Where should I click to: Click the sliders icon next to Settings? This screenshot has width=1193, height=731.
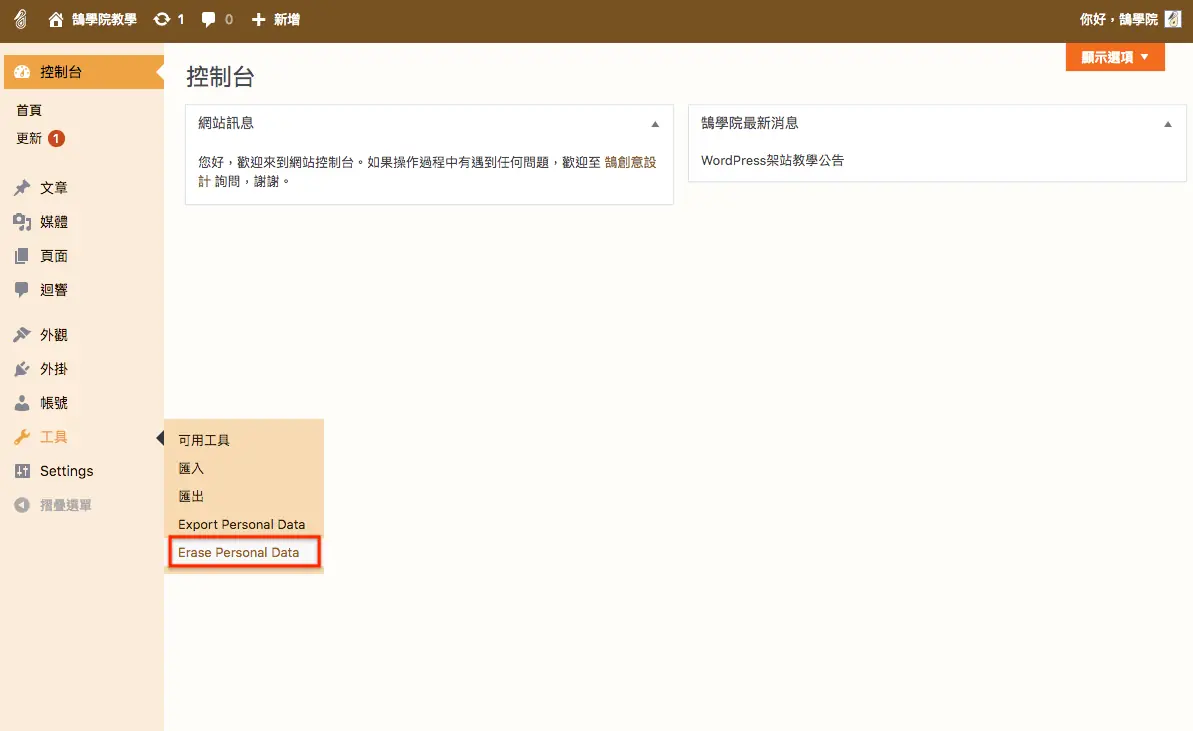22,471
